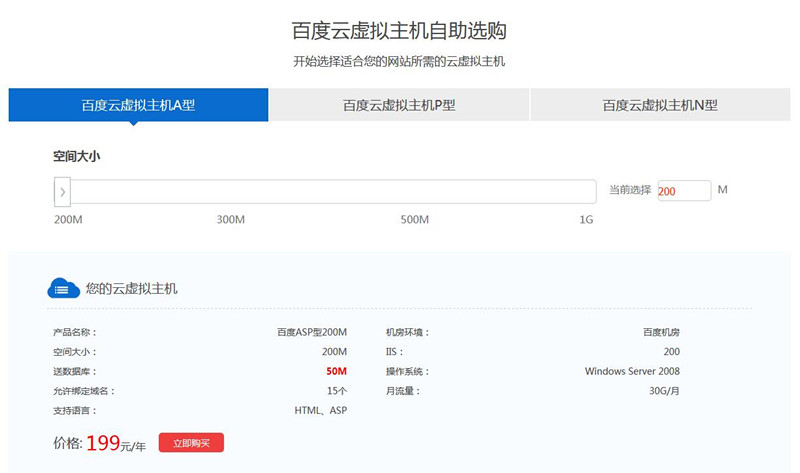Select the 百度云虚拟主机A型 tab
Image resolution: width=800 pixels, height=473 pixels.
[138, 105]
